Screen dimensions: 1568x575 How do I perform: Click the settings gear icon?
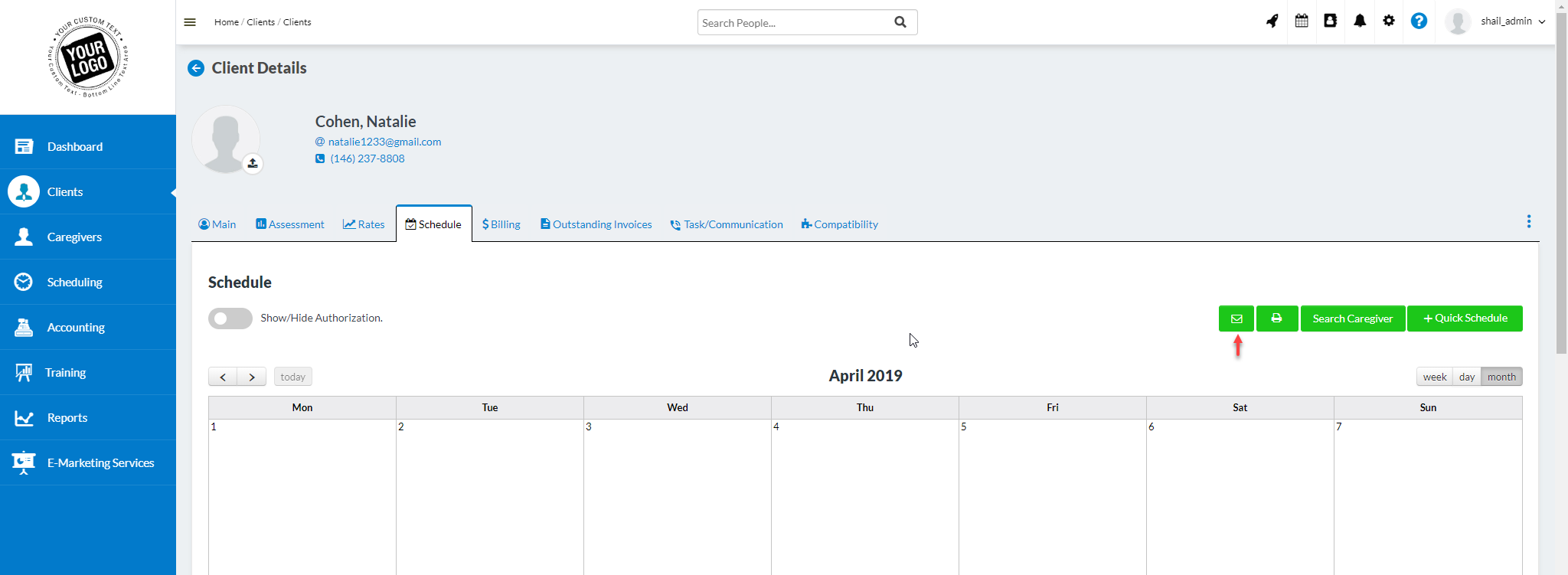pyautogui.click(x=1389, y=21)
